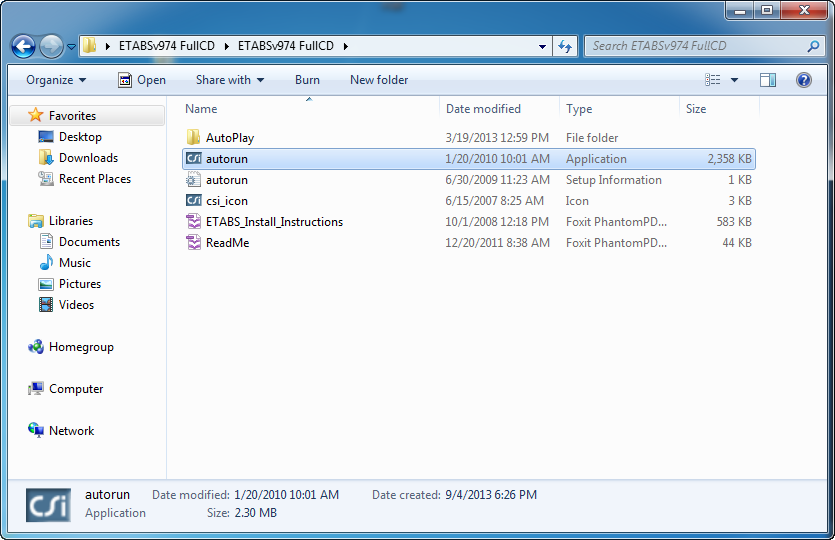Open the recent pages dropdown arrow
Viewport: 835px width, 540px height.
(x=71, y=47)
